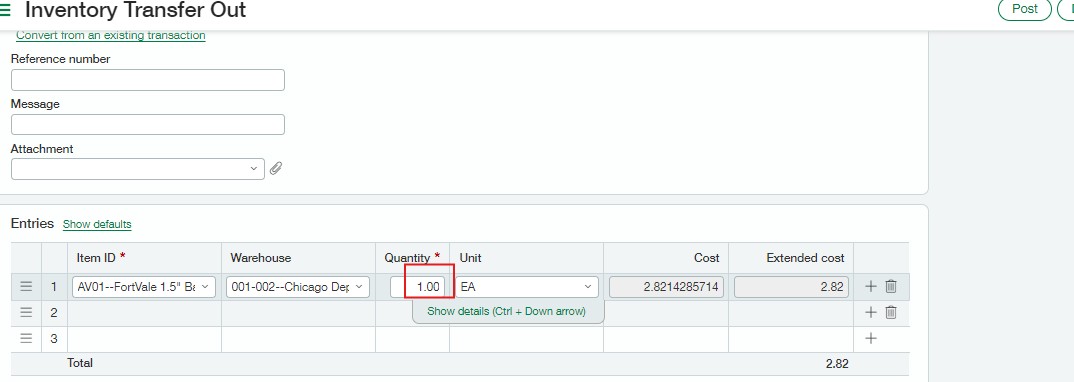Add a line after row 2
Screen dimensions: 1074x382
pyautogui.click(x=871, y=313)
